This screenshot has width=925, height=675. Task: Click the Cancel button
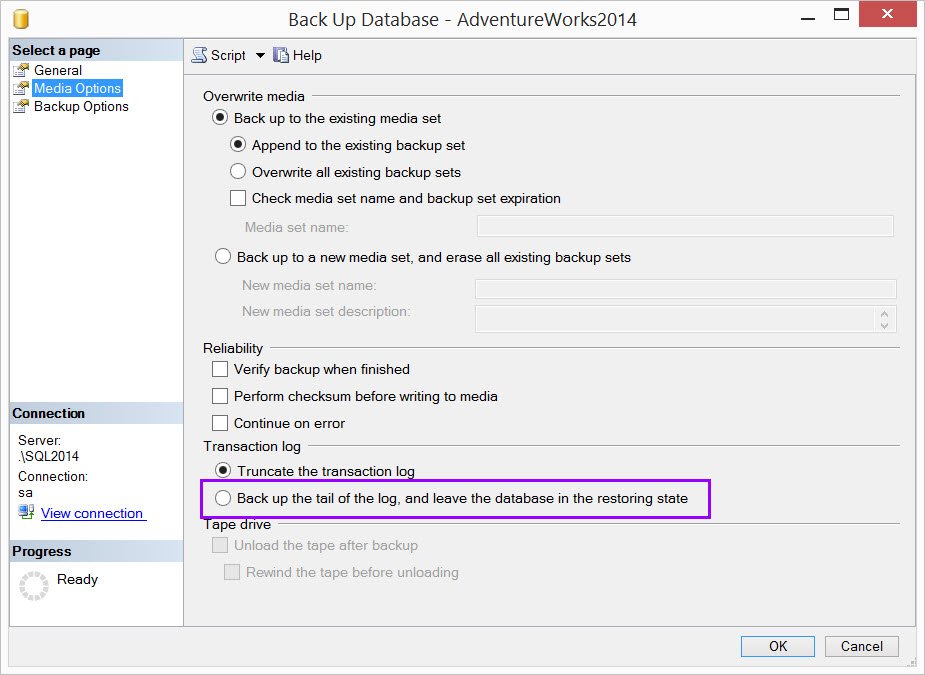pos(861,646)
